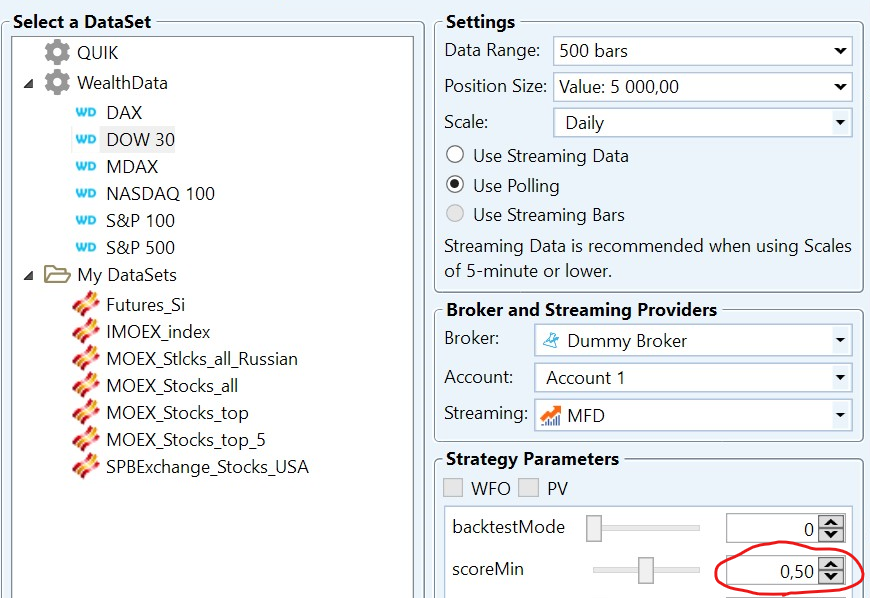Viewport: 870px width, 598px height.
Task: Select the WD icon next to DAX
Action: 88,112
